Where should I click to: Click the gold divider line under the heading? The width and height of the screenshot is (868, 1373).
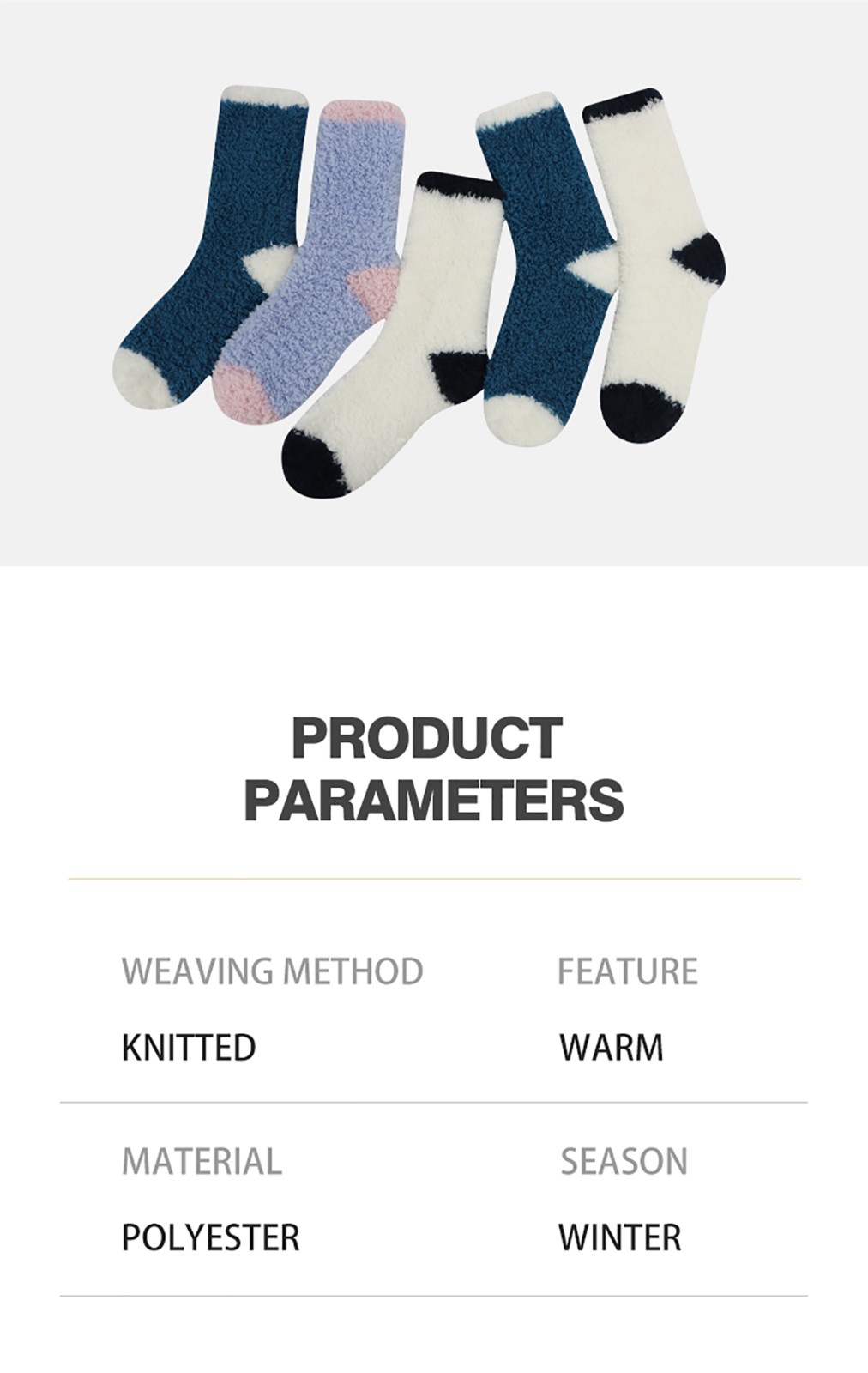pos(434,879)
